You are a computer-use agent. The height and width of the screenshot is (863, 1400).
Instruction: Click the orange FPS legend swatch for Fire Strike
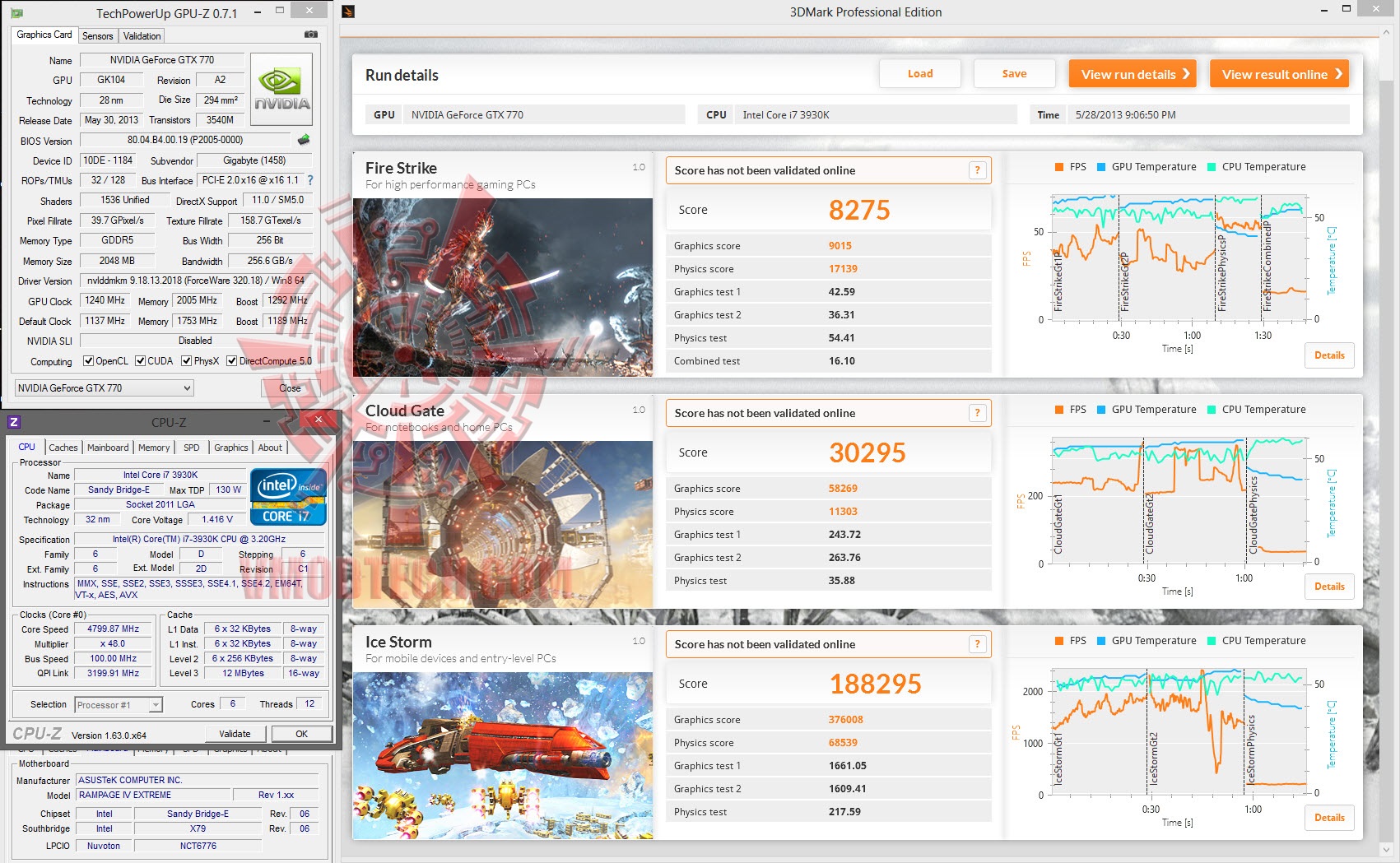click(x=1059, y=167)
